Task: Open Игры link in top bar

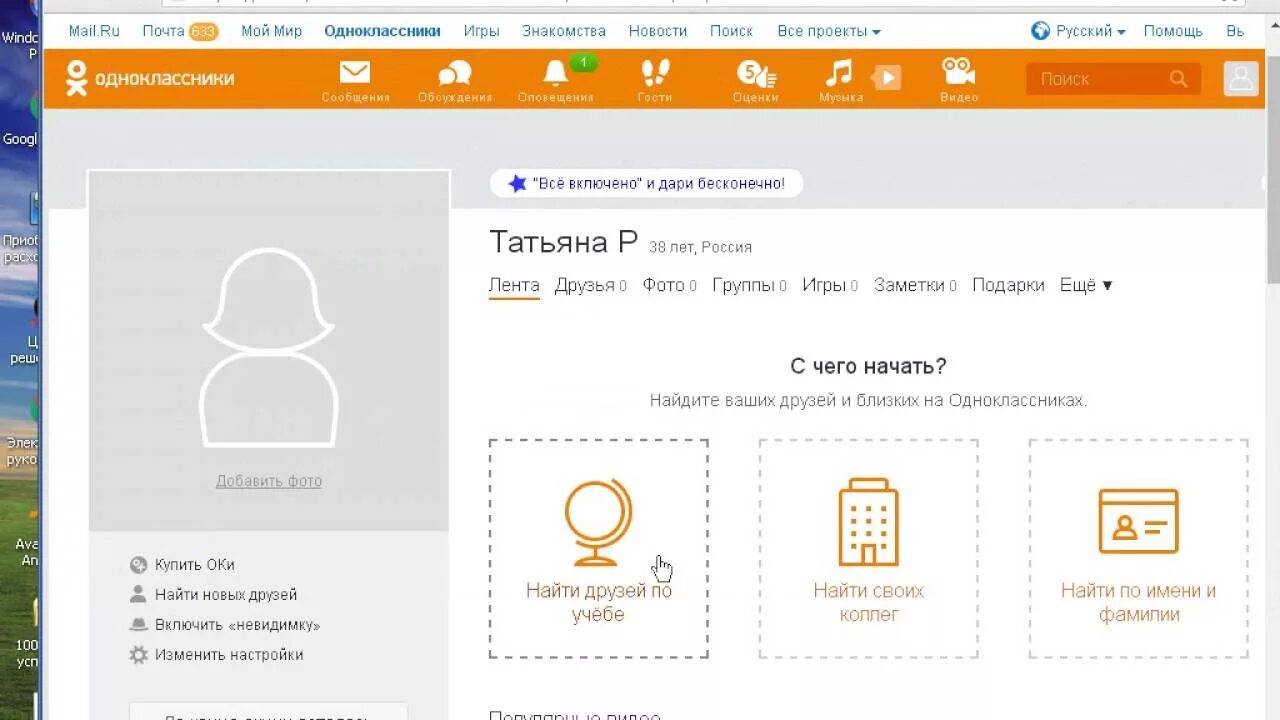Action: click(x=481, y=31)
